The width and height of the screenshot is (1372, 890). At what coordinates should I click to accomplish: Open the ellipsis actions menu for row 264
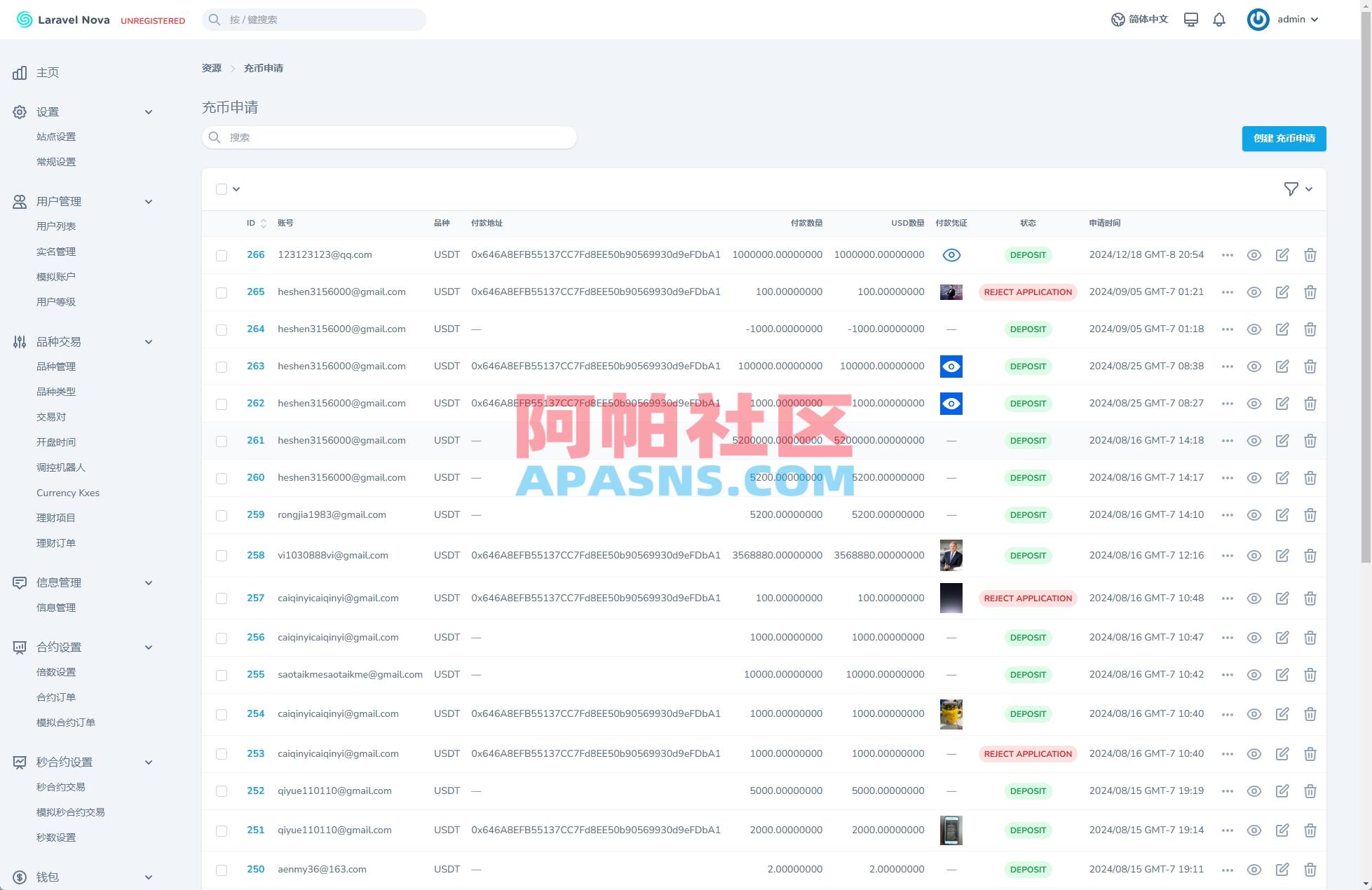tap(1227, 329)
